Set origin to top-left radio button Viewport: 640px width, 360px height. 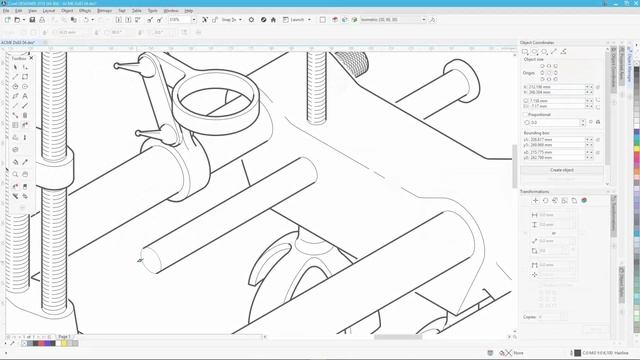tap(542, 66)
